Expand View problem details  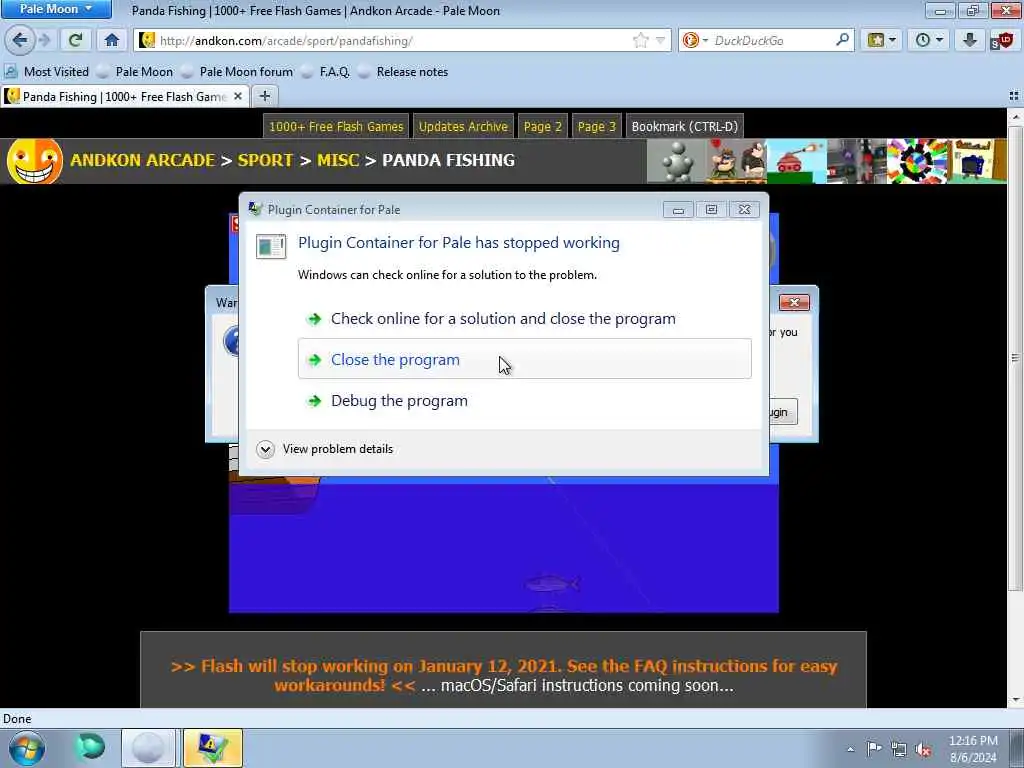click(x=325, y=449)
